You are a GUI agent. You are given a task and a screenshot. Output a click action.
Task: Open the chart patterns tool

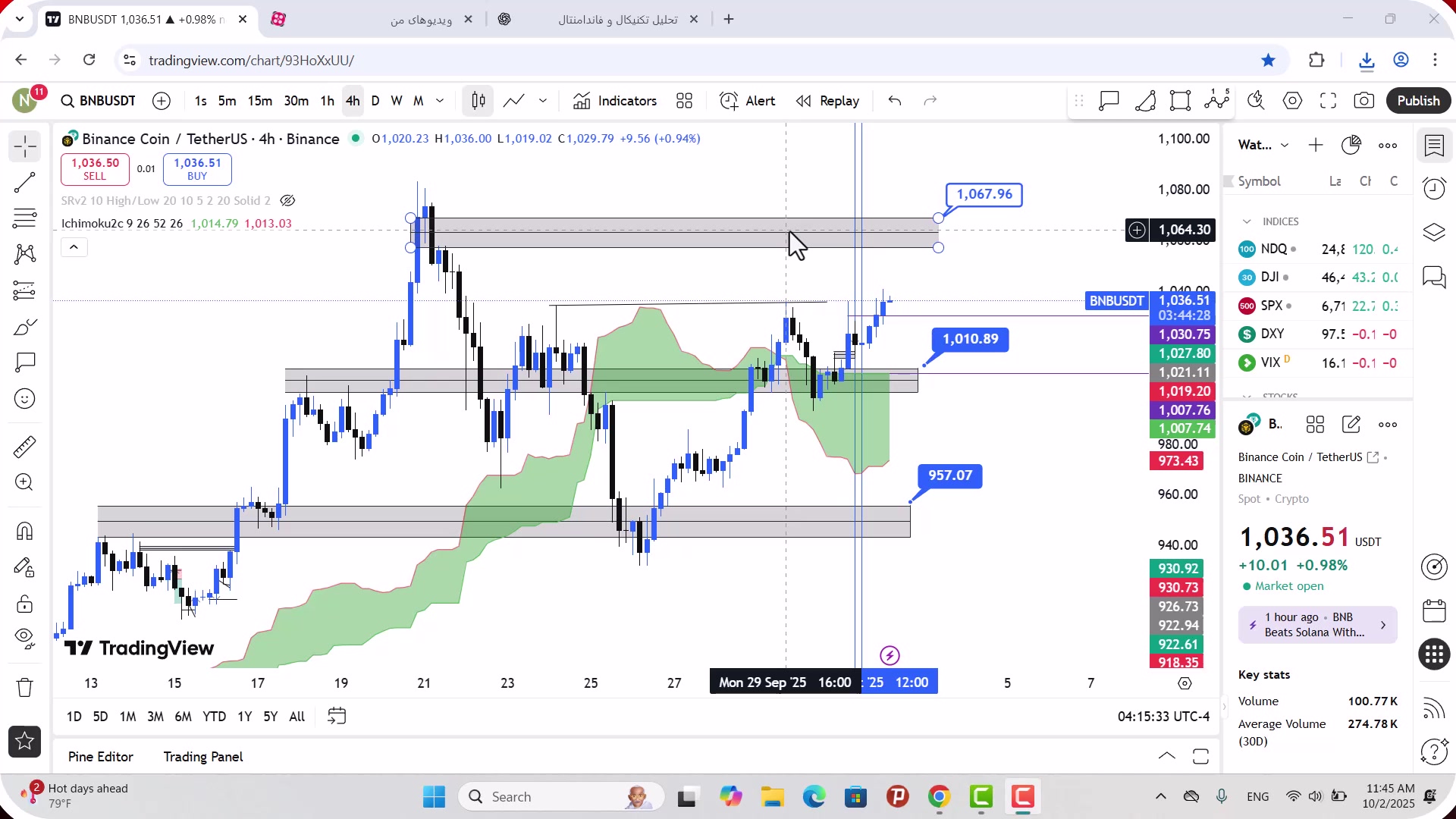(x=25, y=254)
